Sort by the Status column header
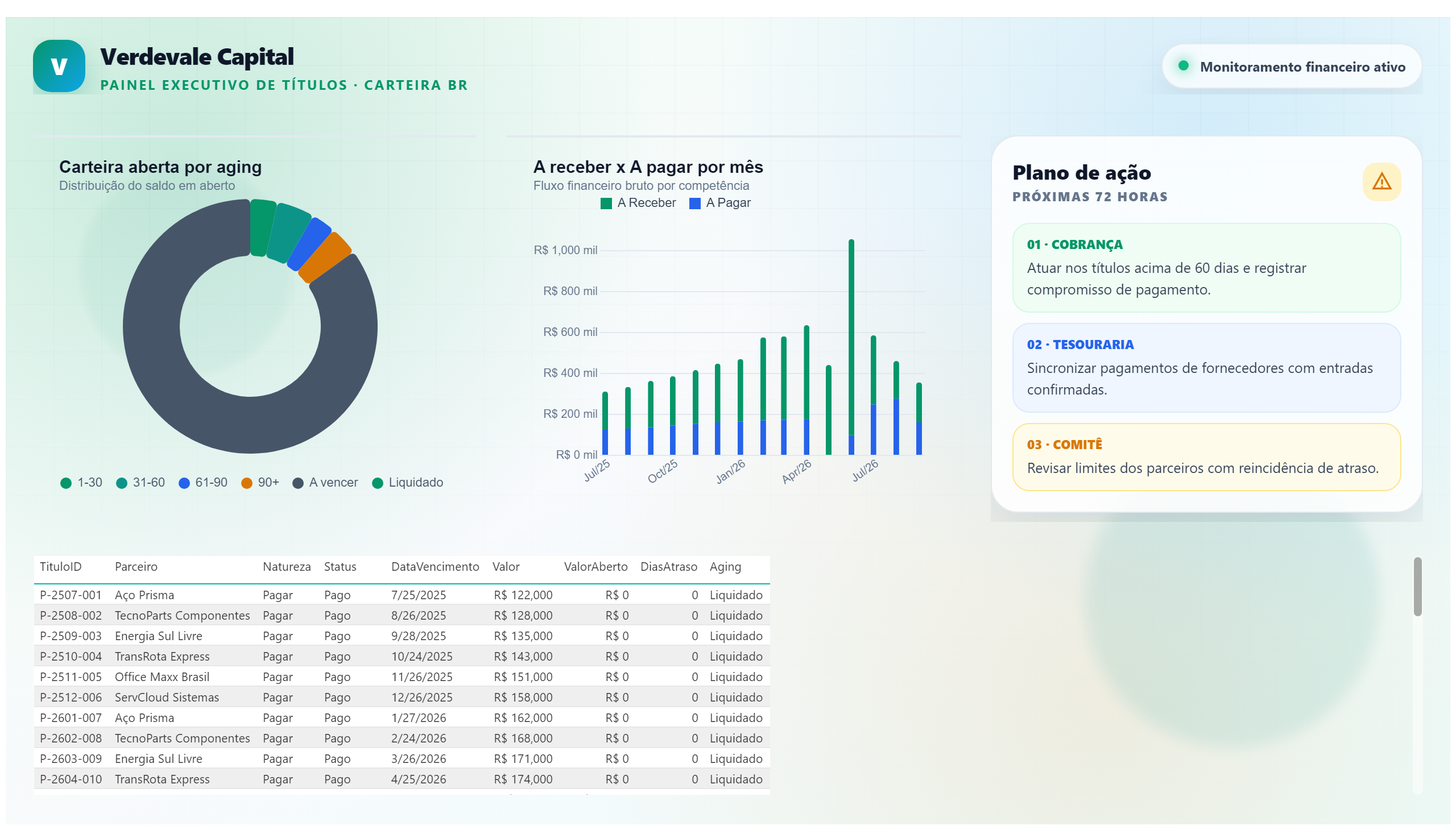Viewport: 1456px width, 830px height. (340, 567)
